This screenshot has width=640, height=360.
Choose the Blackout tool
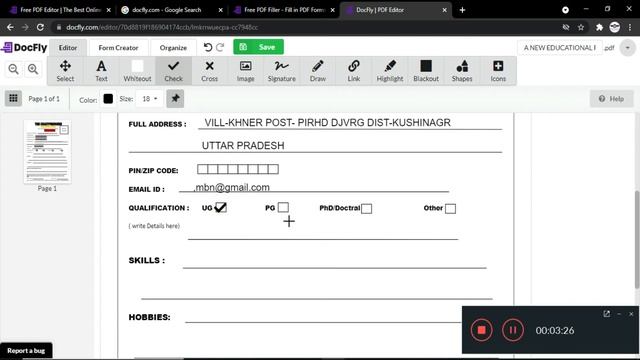pos(426,71)
